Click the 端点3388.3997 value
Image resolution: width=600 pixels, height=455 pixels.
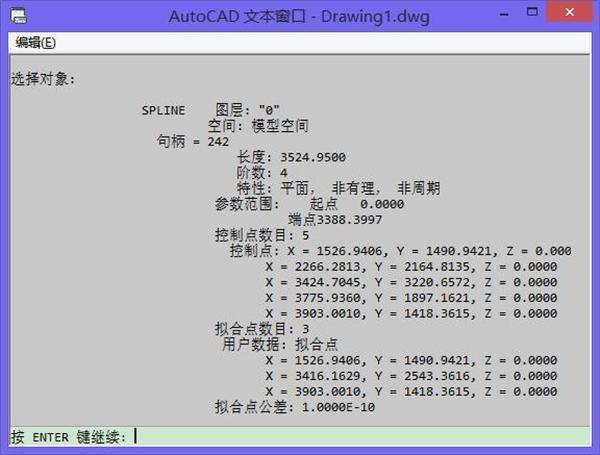[335, 220]
